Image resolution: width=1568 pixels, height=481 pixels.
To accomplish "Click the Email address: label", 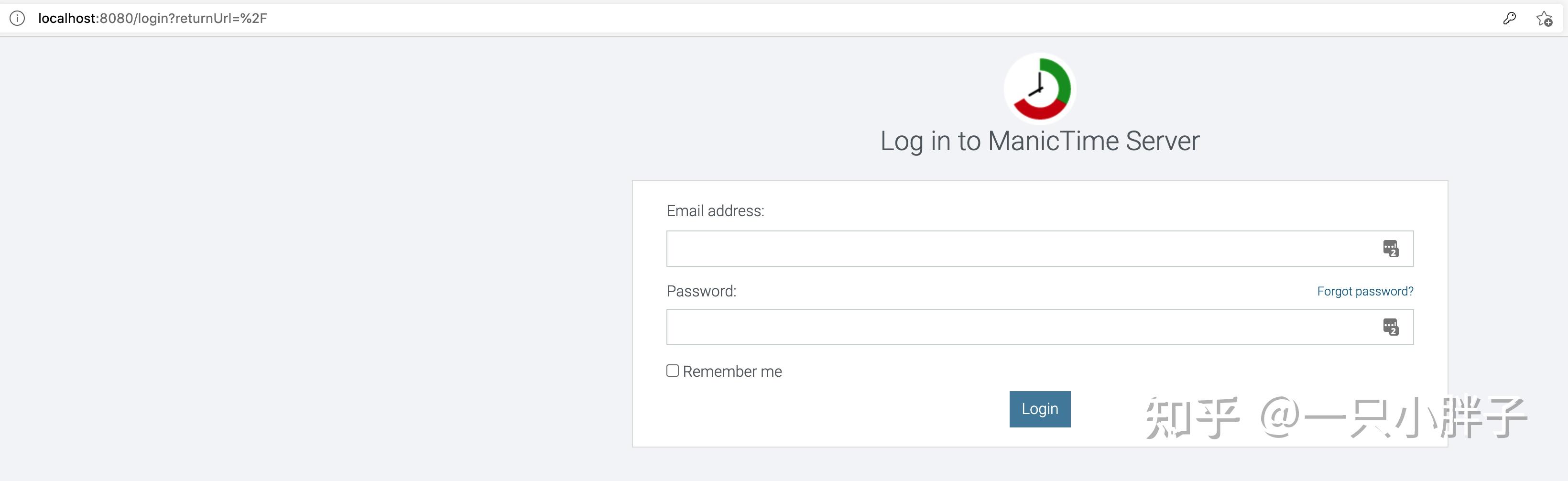I will 715,211.
